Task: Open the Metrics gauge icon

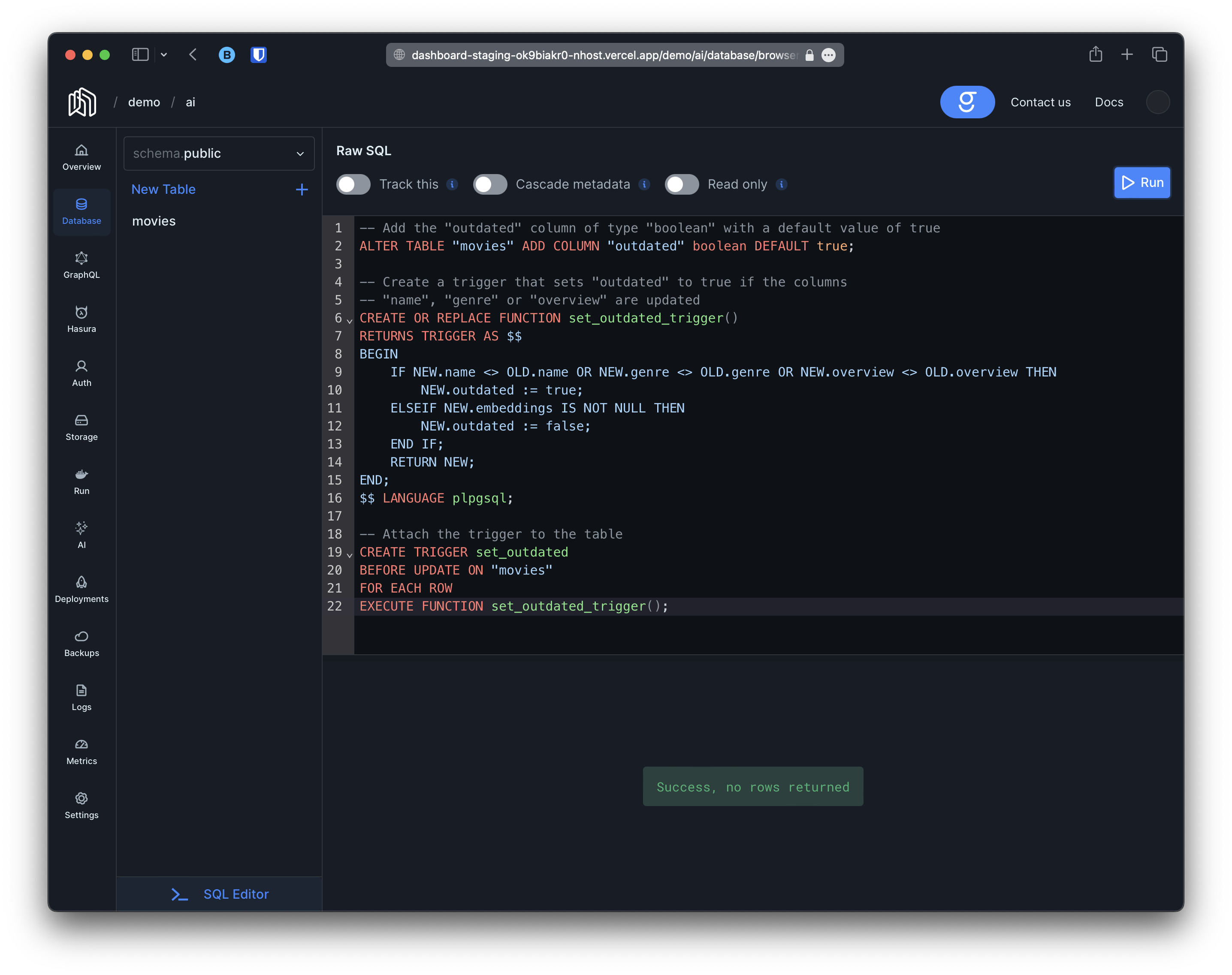Action: (82, 751)
